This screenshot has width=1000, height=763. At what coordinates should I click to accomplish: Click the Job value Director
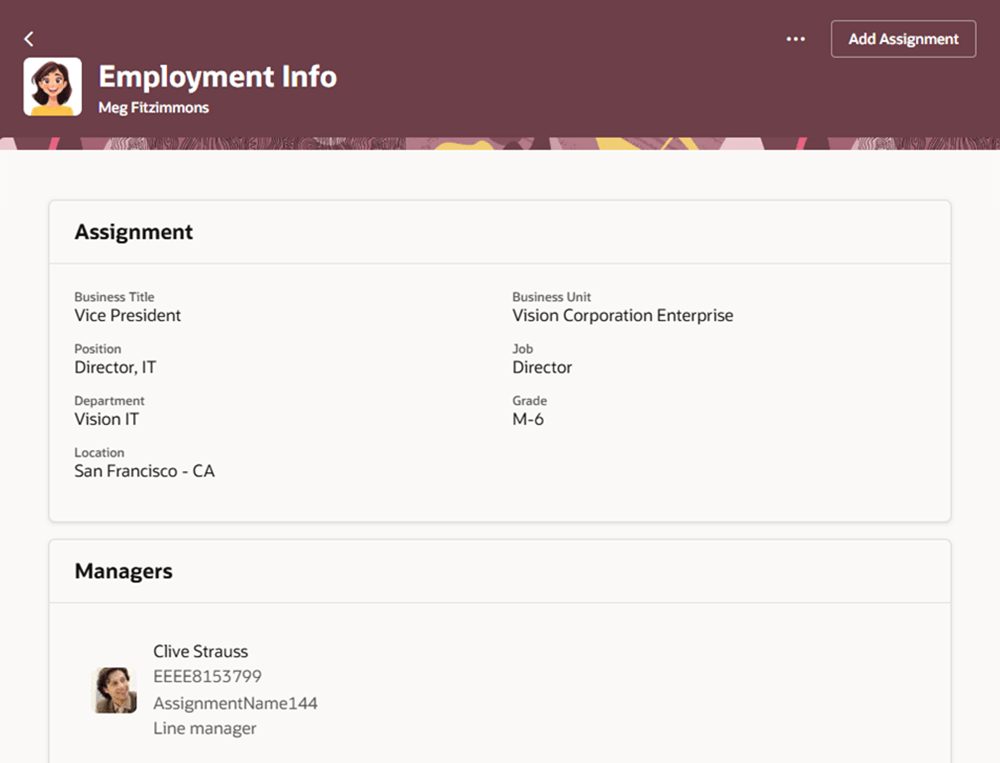coord(542,367)
